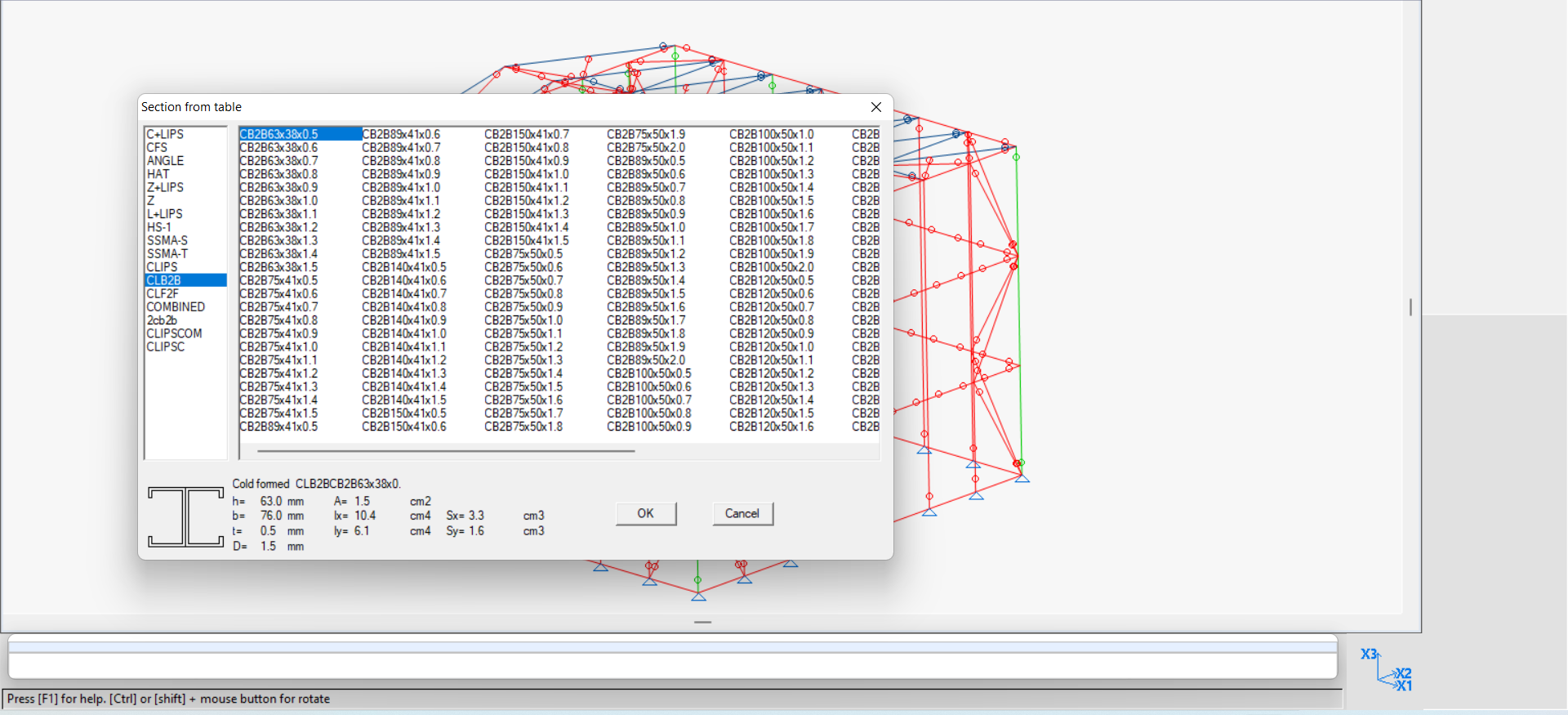
Task: Select section CB2B89x50x0.5
Action: click(x=646, y=161)
